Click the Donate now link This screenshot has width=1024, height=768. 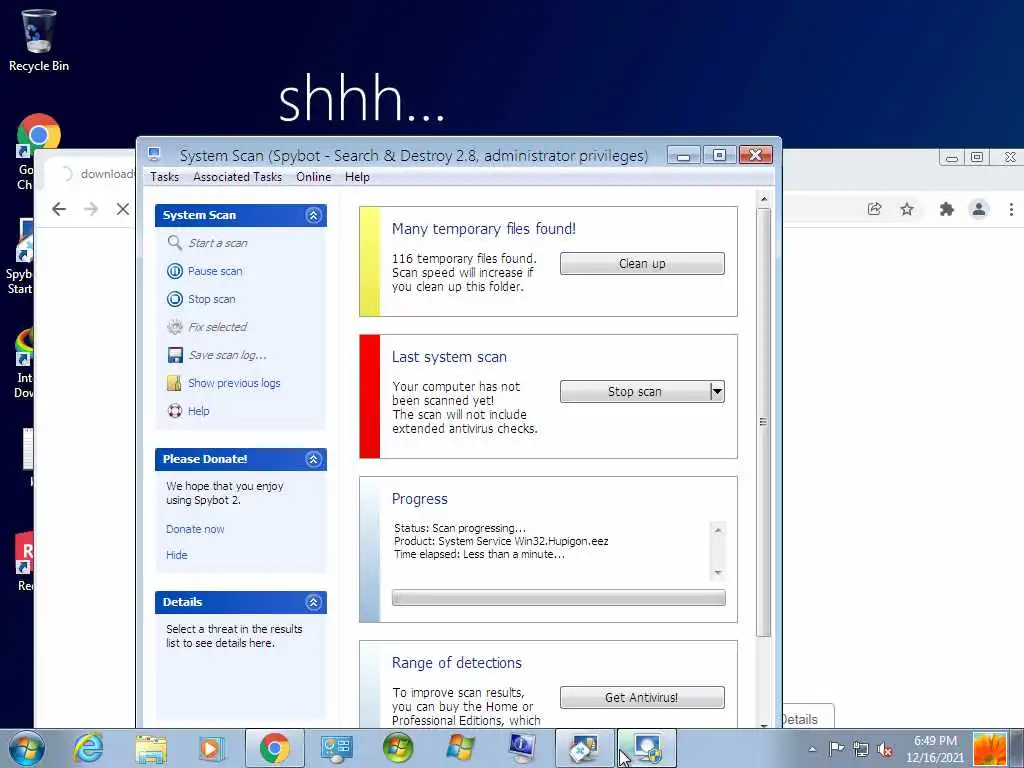click(x=195, y=530)
